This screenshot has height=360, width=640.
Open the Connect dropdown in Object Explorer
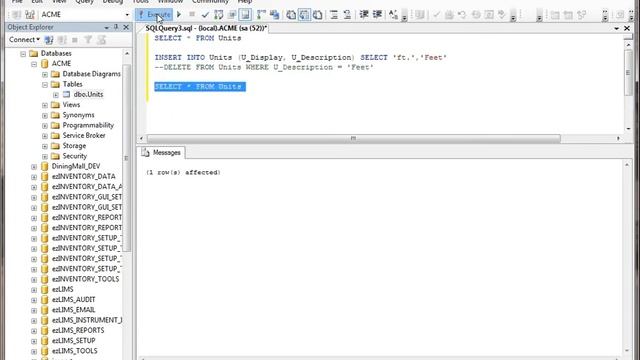(x=24, y=40)
